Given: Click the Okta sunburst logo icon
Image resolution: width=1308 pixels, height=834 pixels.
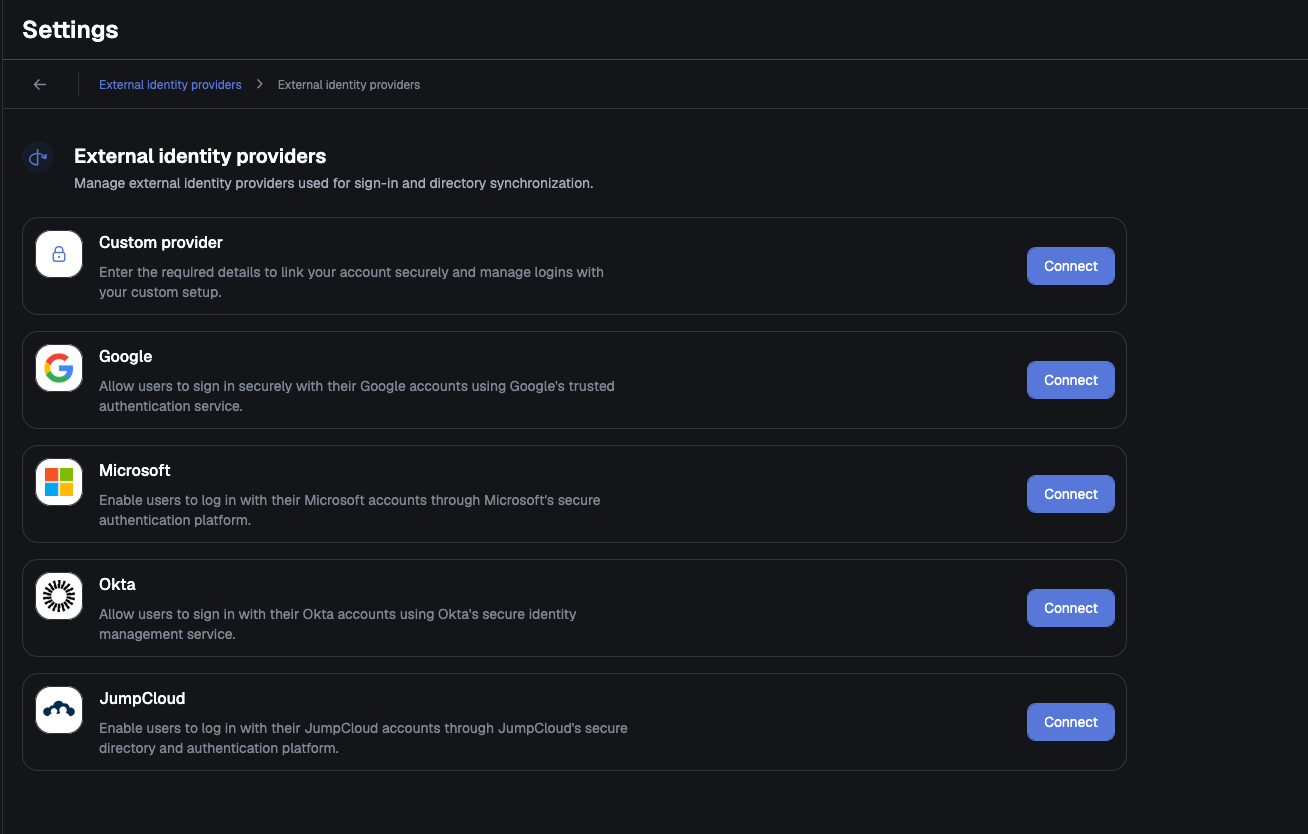Looking at the screenshot, I should (59, 596).
